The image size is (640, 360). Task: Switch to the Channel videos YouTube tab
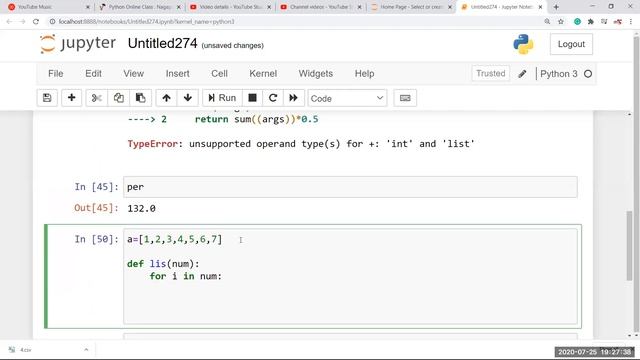(321, 7)
